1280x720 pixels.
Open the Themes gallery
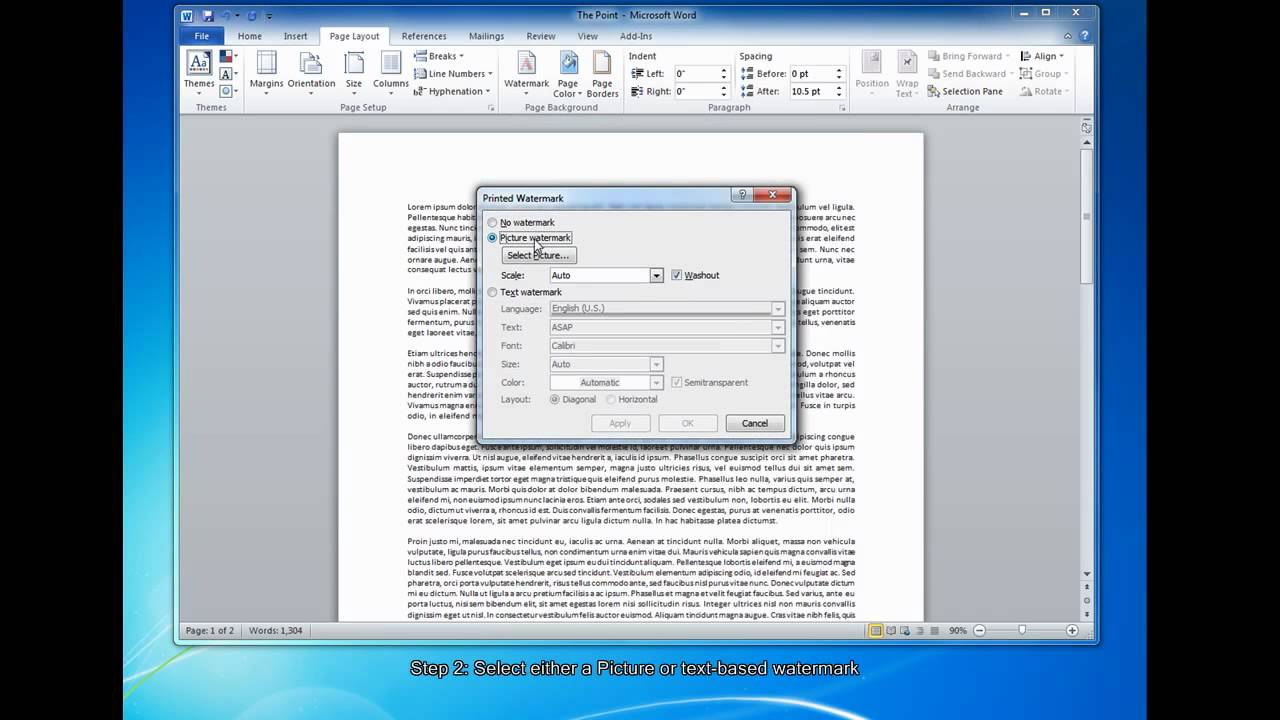tap(198, 74)
